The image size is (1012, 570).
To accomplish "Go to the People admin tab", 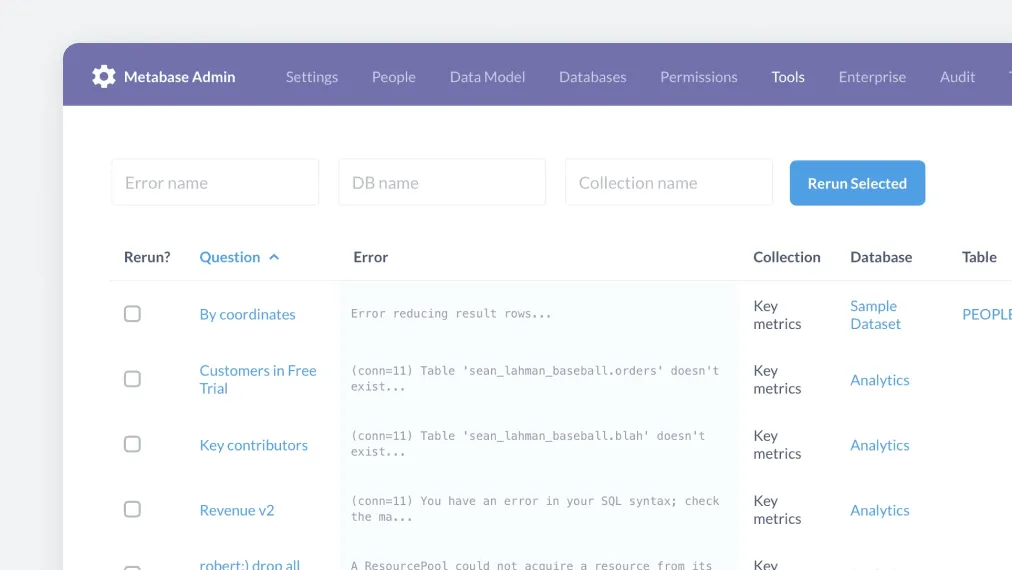I will click(393, 77).
